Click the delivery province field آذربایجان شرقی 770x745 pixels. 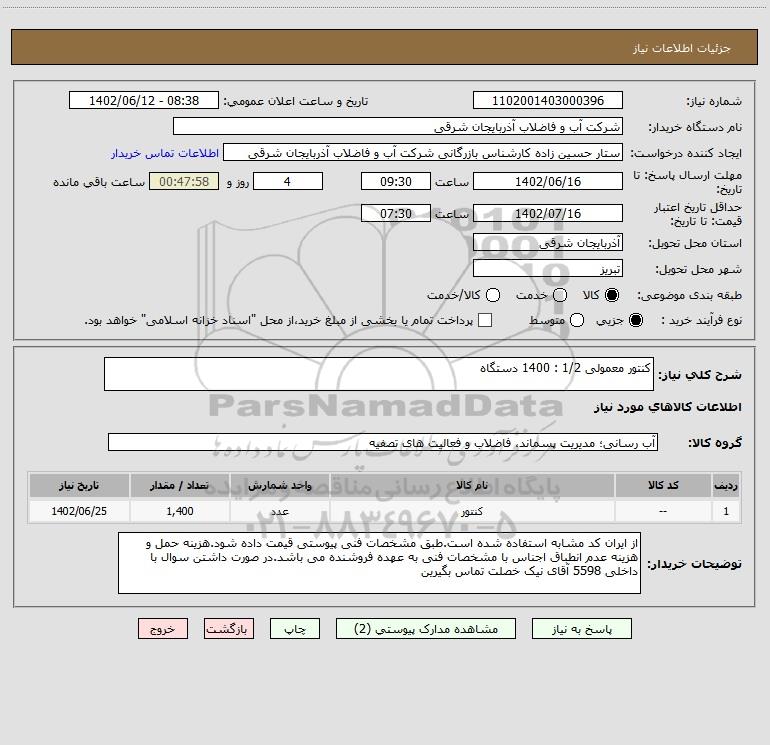[548, 242]
